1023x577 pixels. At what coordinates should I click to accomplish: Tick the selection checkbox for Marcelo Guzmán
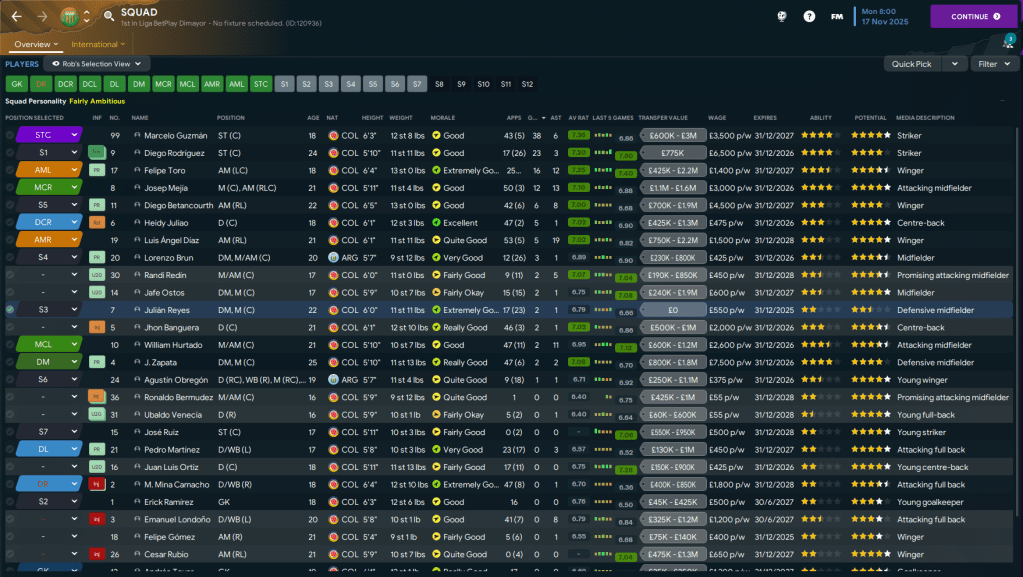coord(10,135)
